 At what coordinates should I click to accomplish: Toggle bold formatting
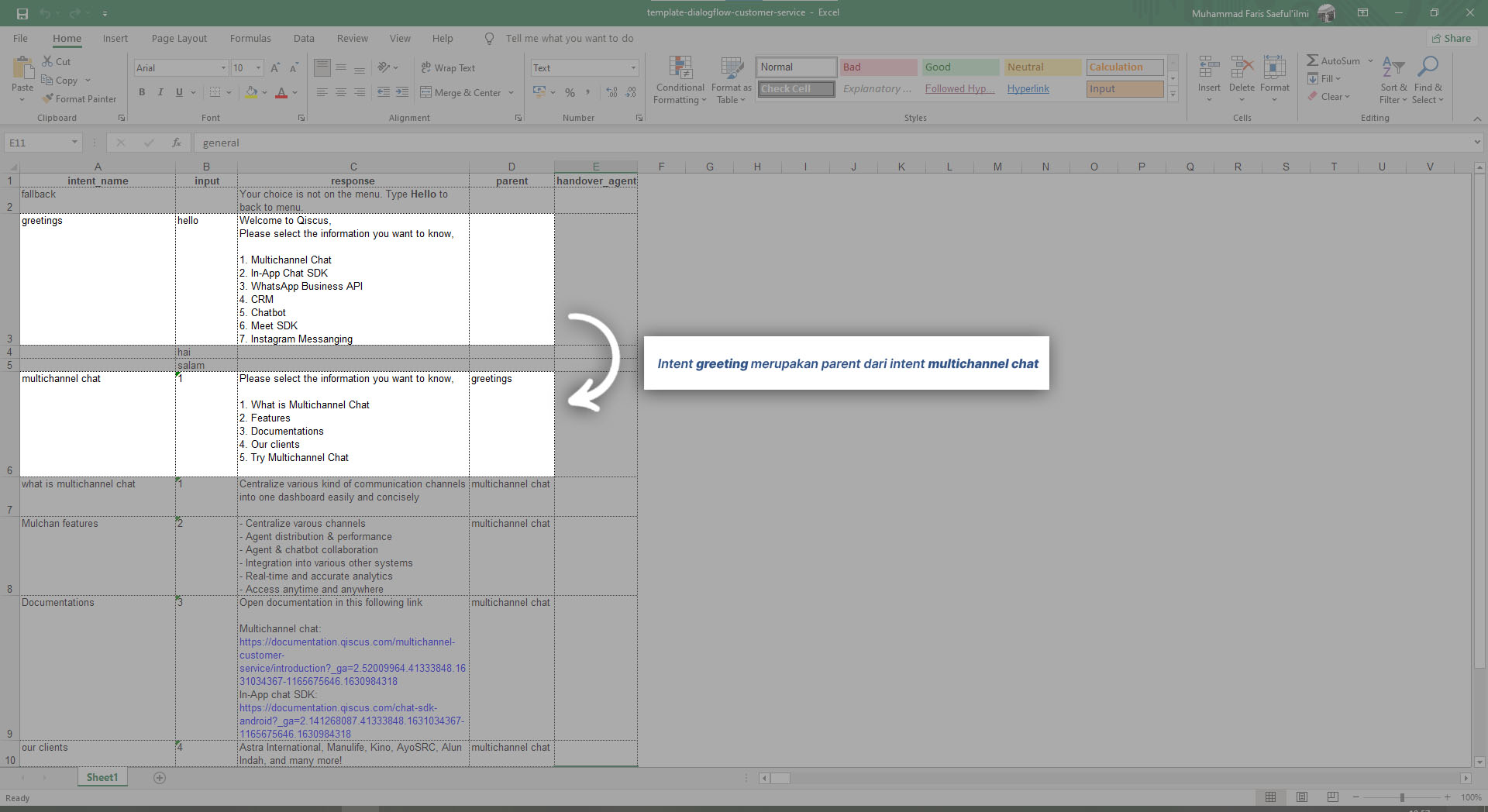coord(142,92)
